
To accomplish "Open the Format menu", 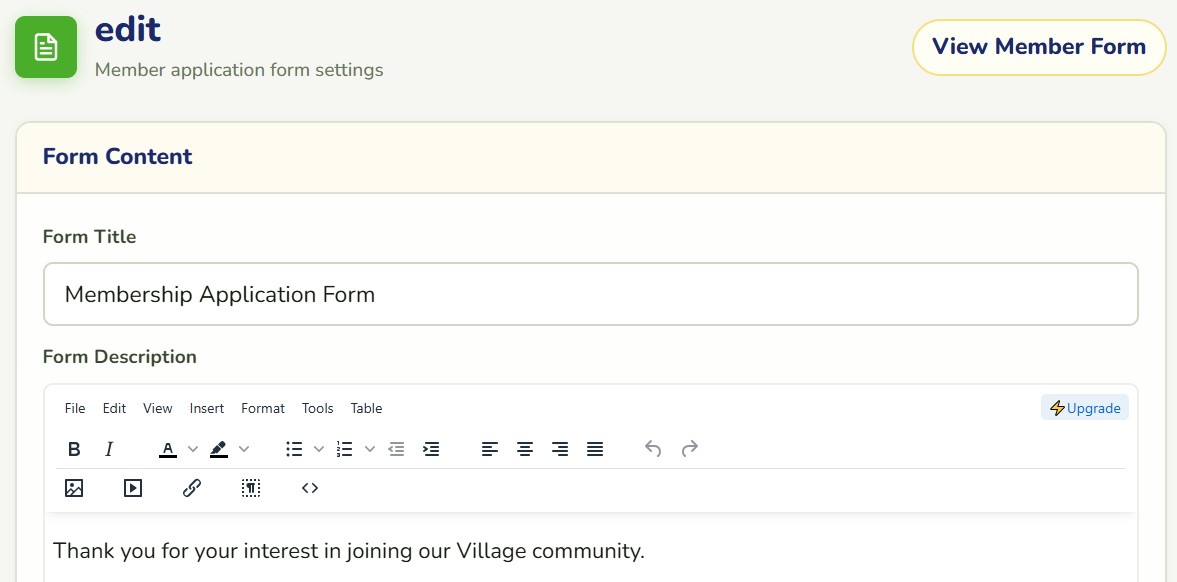I will pyautogui.click(x=263, y=409).
